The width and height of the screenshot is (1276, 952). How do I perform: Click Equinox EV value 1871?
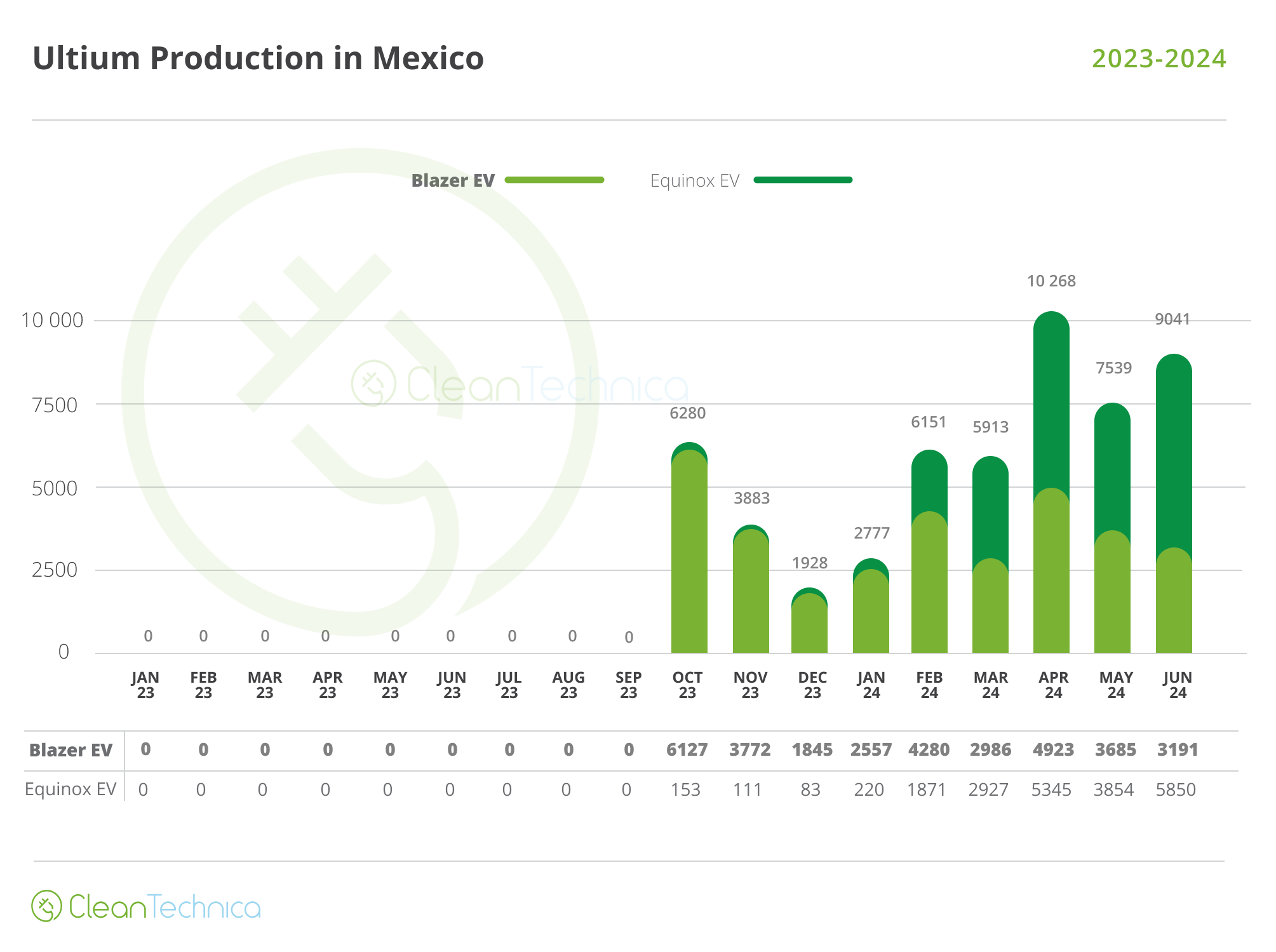927,790
